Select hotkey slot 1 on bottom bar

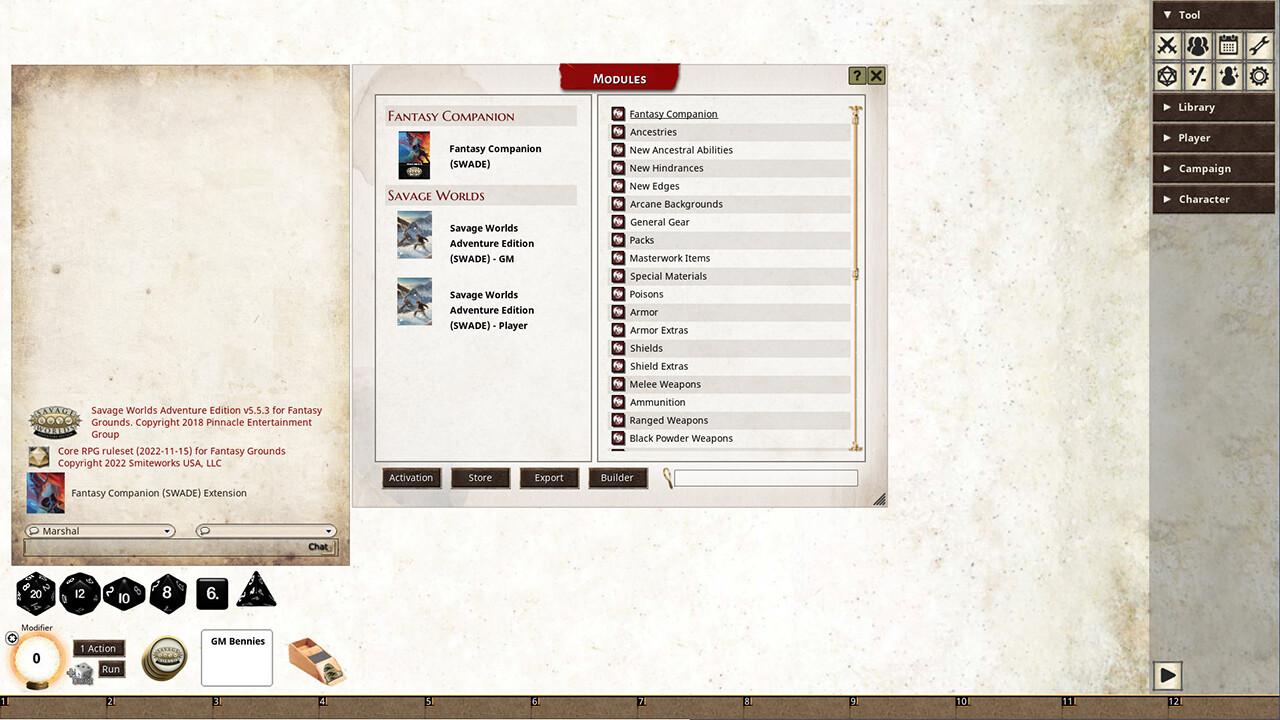(53, 708)
